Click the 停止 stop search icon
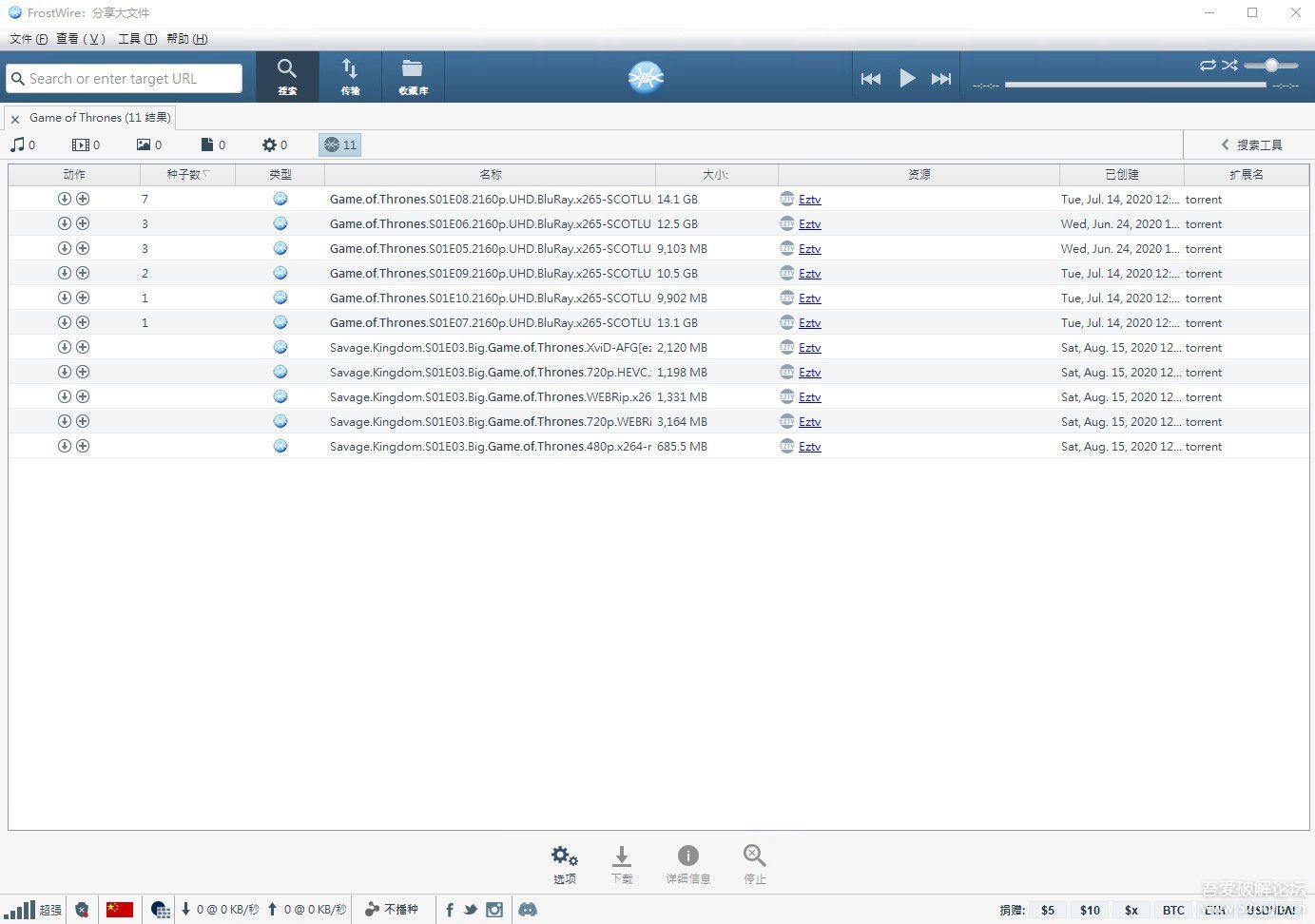The width and height of the screenshot is (1315, 924). tap(754, 863)
